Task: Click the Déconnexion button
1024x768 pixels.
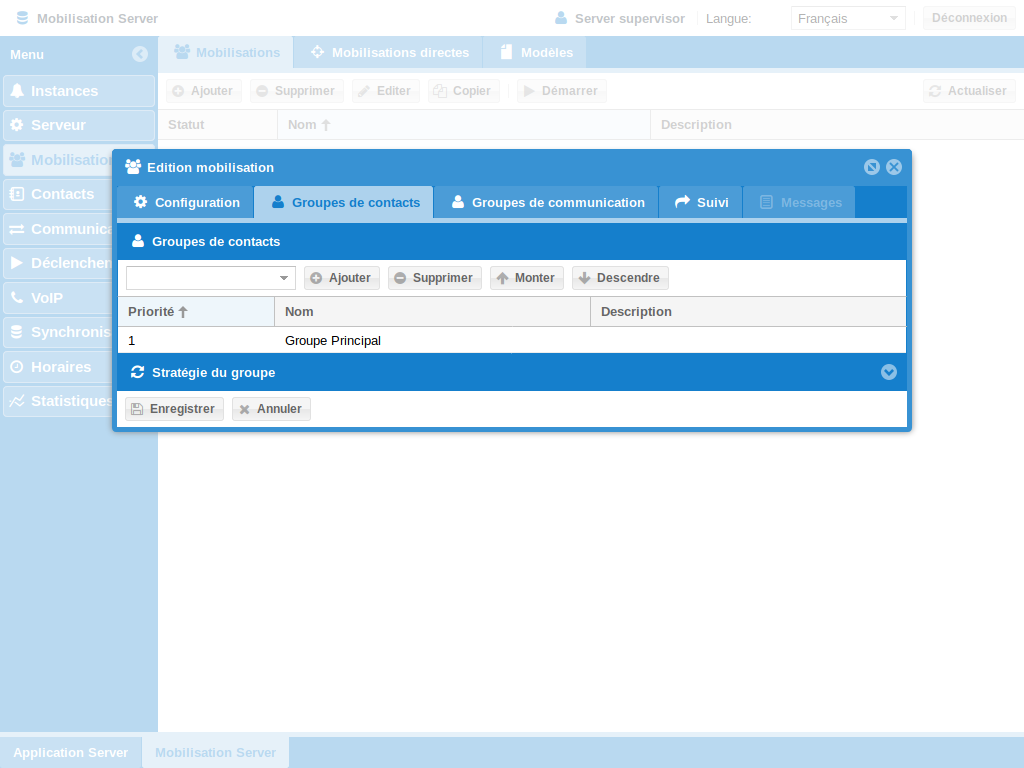Action: (969, 18)
